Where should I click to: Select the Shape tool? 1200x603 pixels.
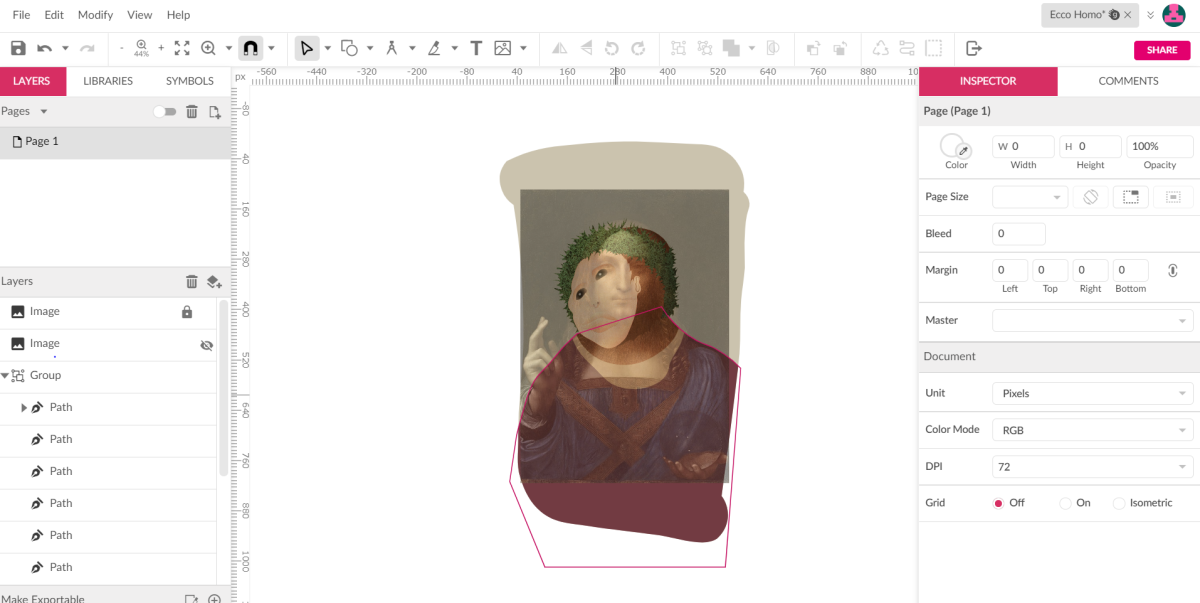pyautogui.click(x=349, y=48)
